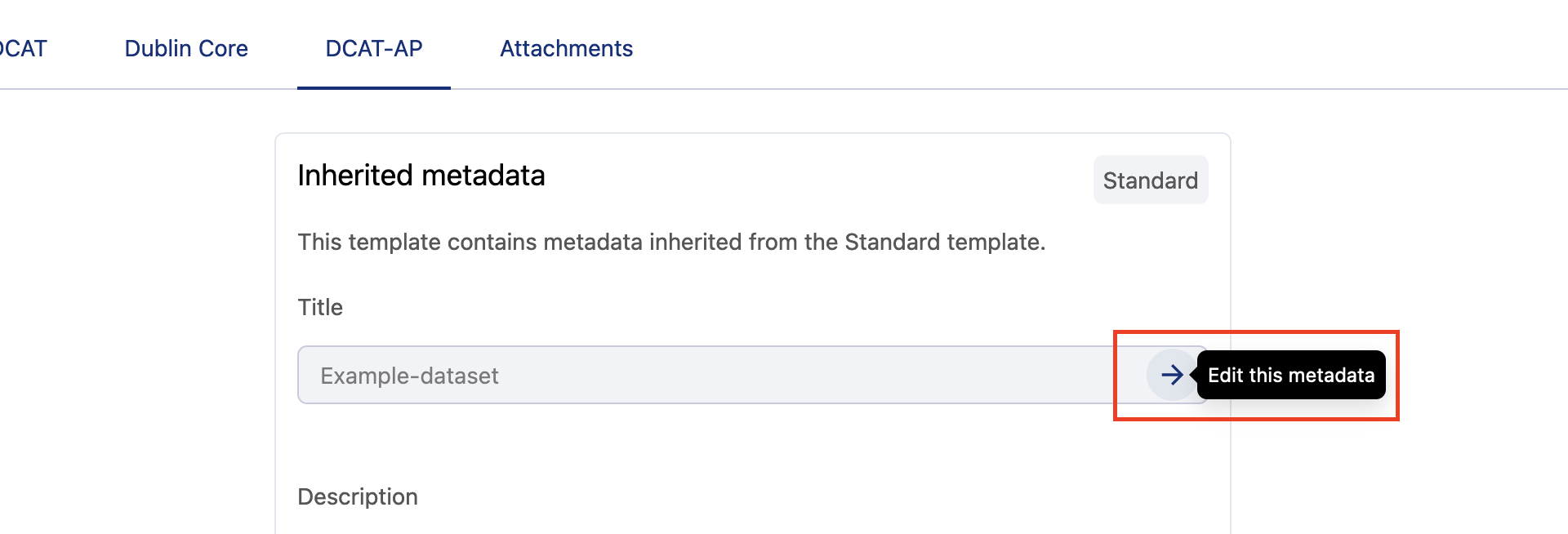
Task: Click the Example-dataset placeholder text
Action: [x=409, y=376]
